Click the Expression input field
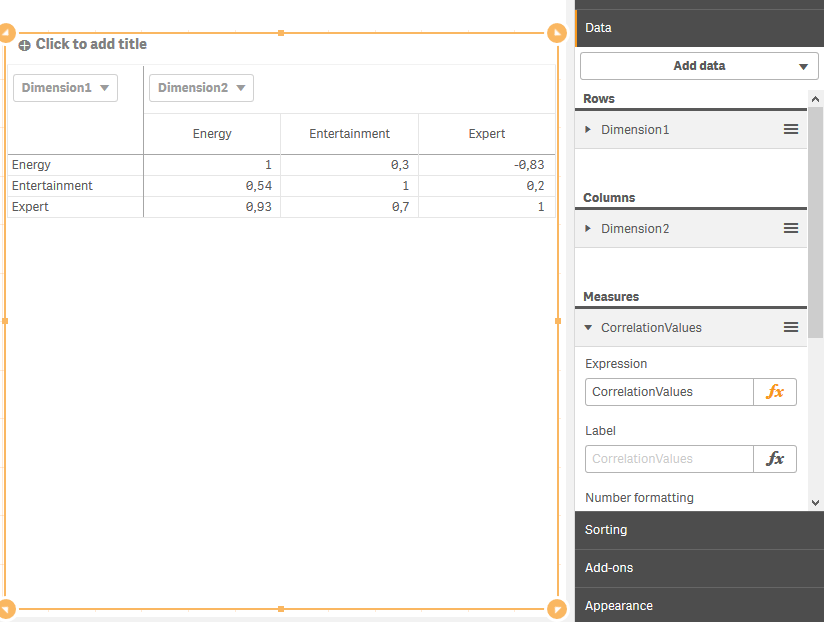This screenshot has width=824, height=622. [x=668, y=392]
